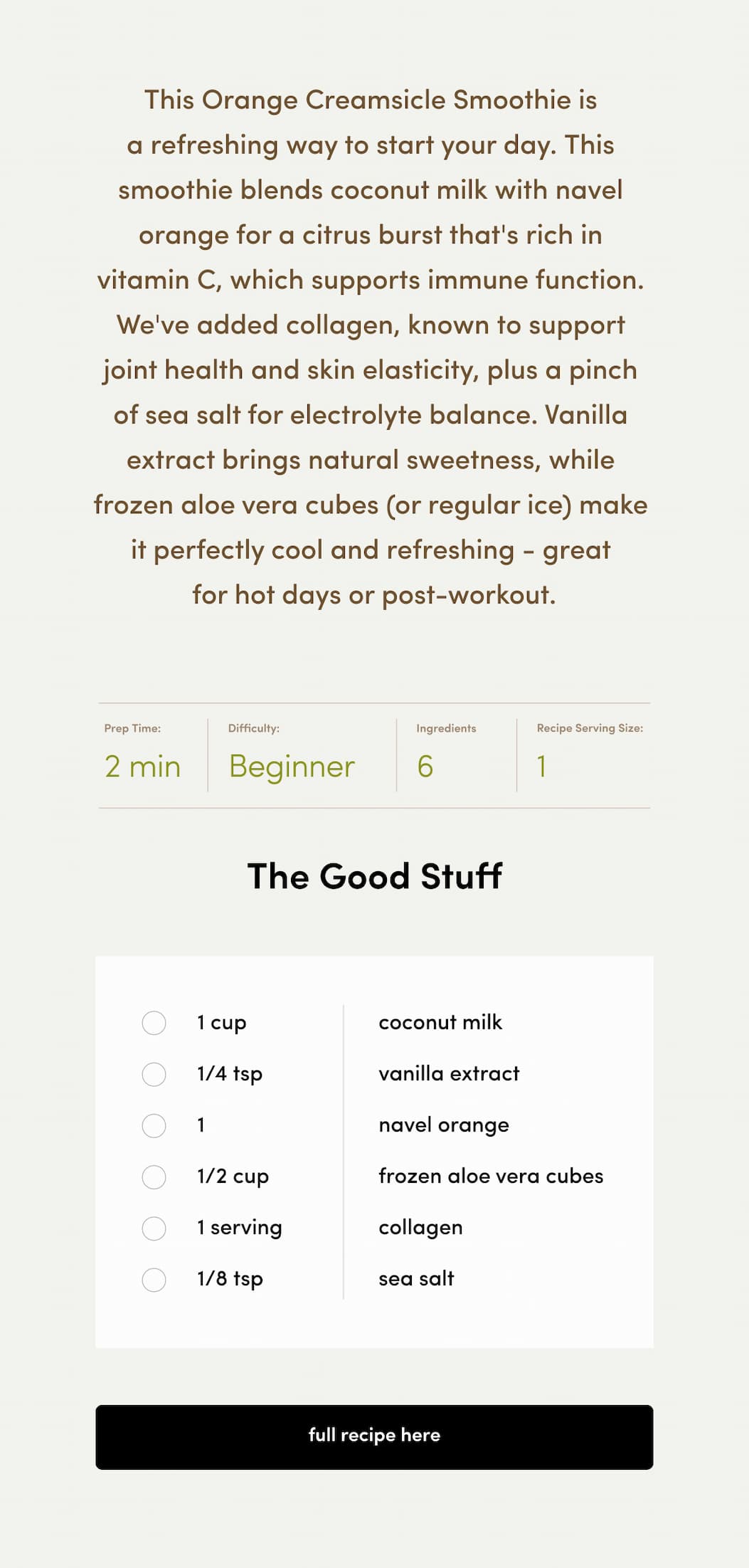Click the navel orange ingredient name
This screenshot has width=749, height=1568.
coord(444,1125)
